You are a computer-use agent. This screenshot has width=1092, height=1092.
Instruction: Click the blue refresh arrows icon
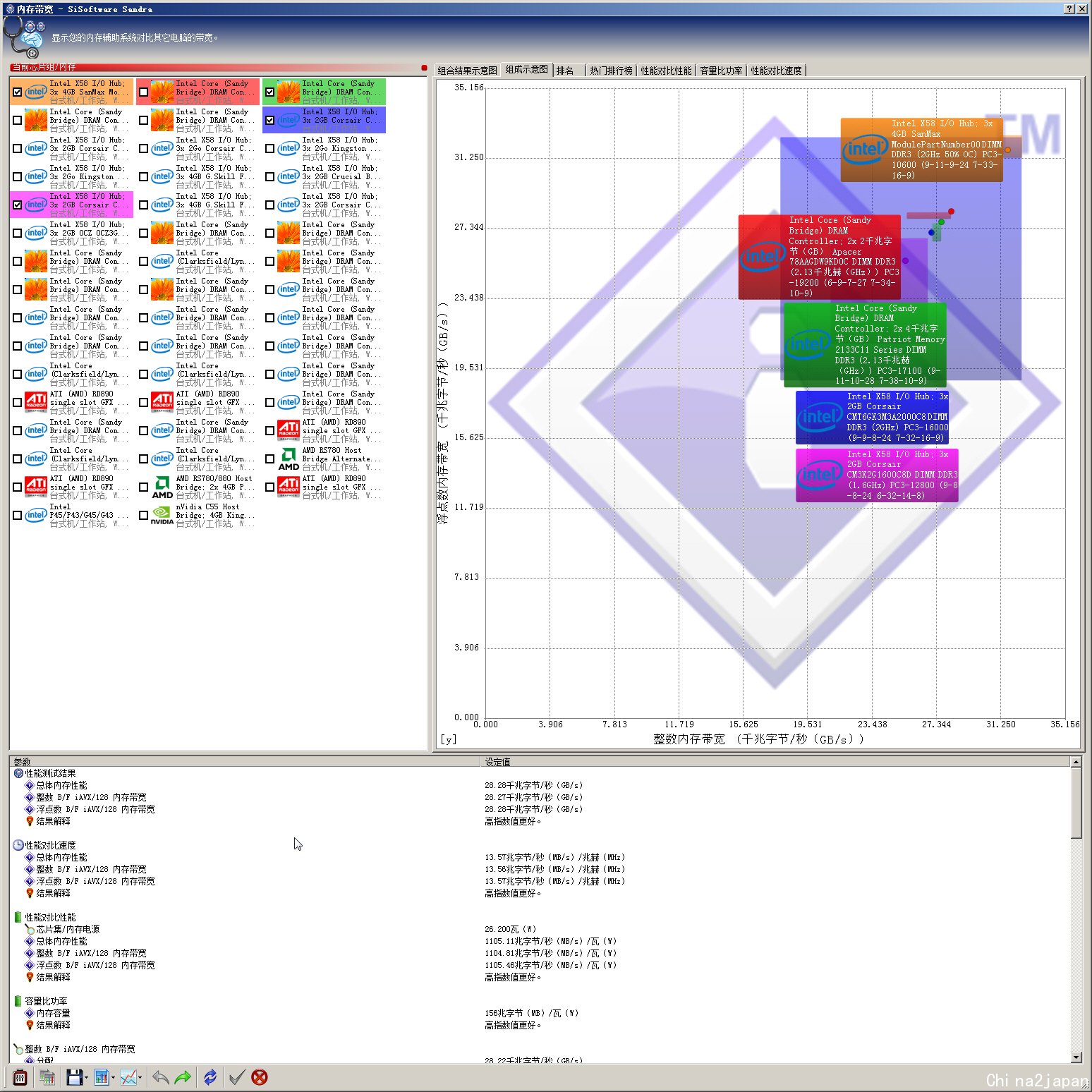pyautogui.click(x=210, y=1077)
